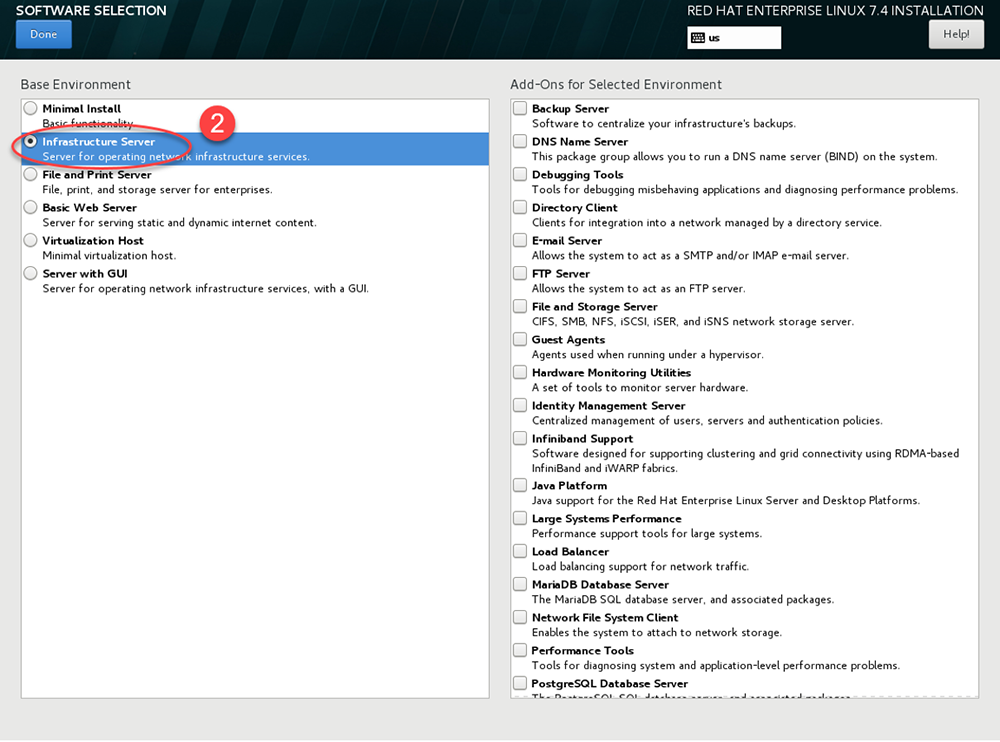Viewport: 1000px width, 742px height.
Task: Tick the Load Balancer checkbox
Action: tap(520, 551)
